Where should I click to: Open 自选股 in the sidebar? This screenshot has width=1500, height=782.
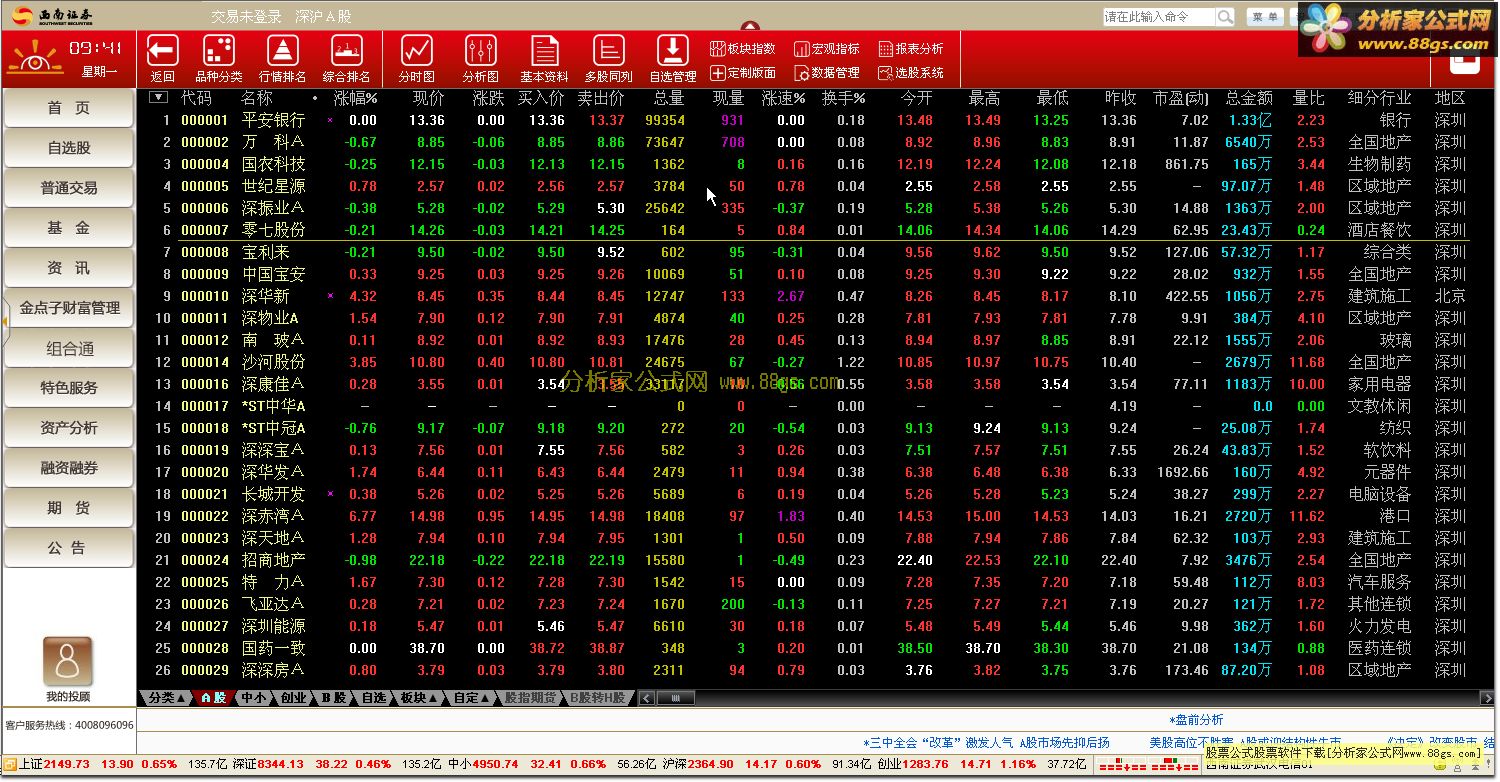pyautogui.click(x=69, y=148)
